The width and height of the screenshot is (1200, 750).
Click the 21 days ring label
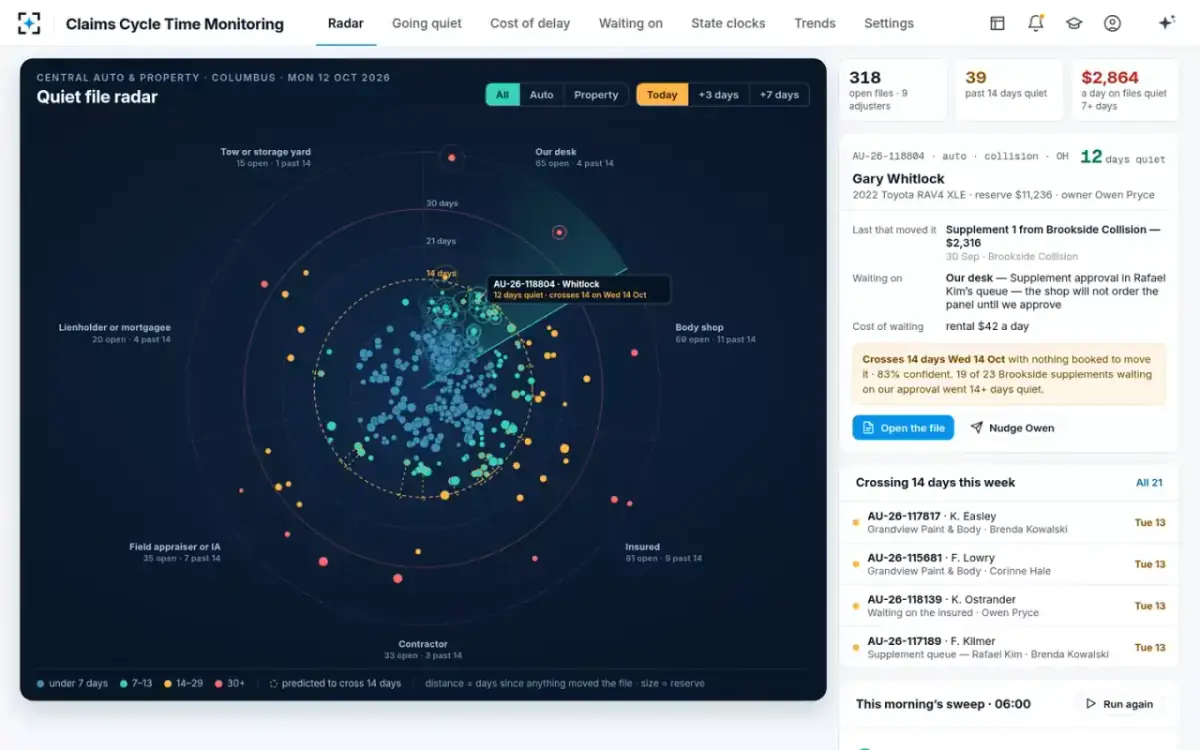point(440,241)
